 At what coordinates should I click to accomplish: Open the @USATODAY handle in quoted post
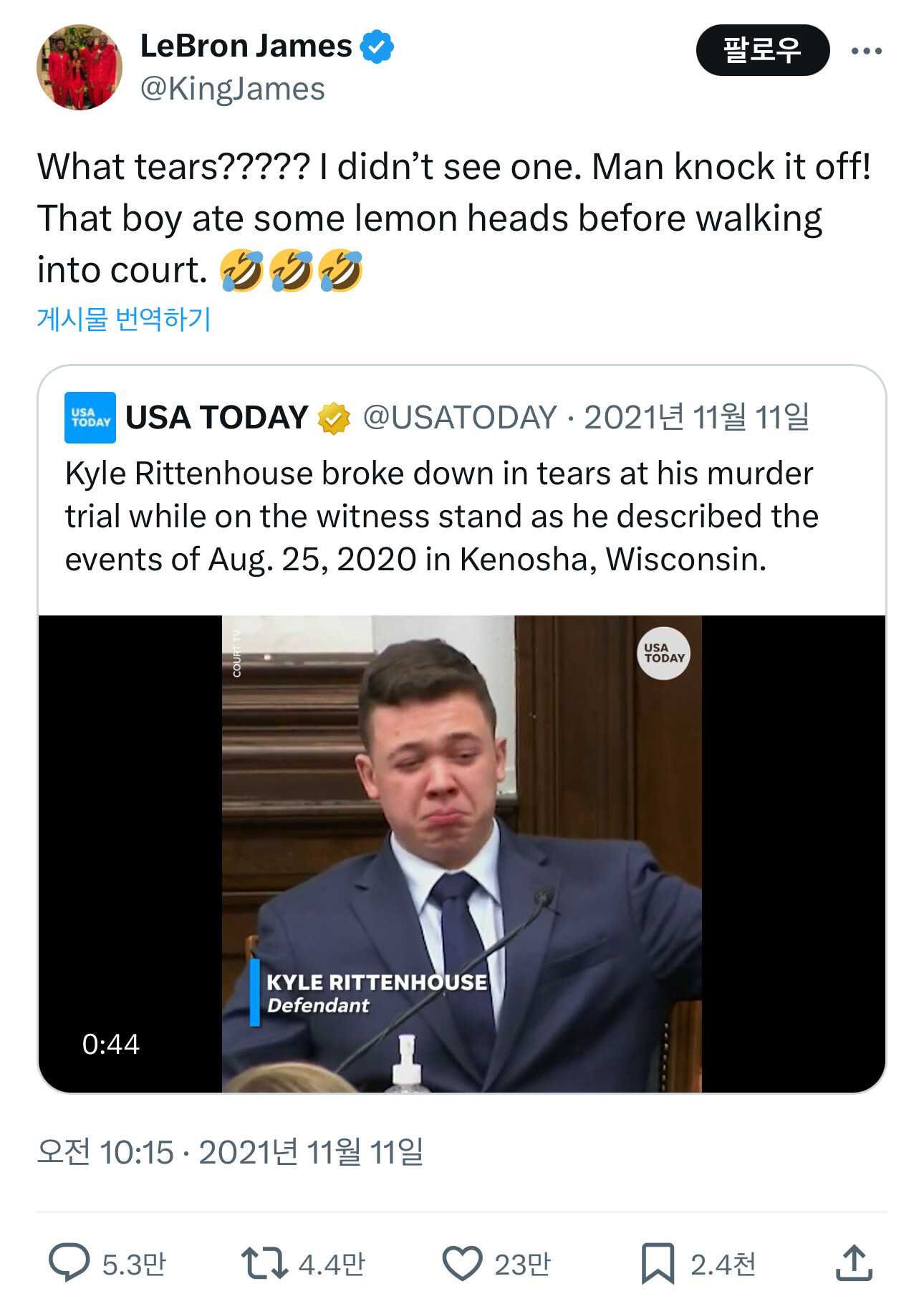click(x=460, y=418)
